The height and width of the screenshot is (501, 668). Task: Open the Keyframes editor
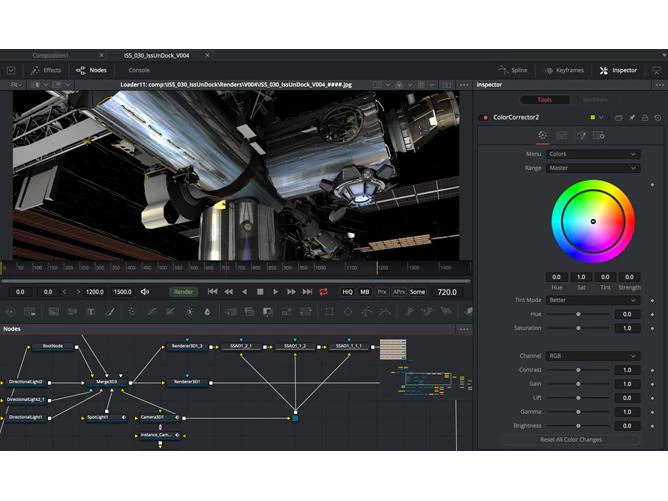(564, 70)
